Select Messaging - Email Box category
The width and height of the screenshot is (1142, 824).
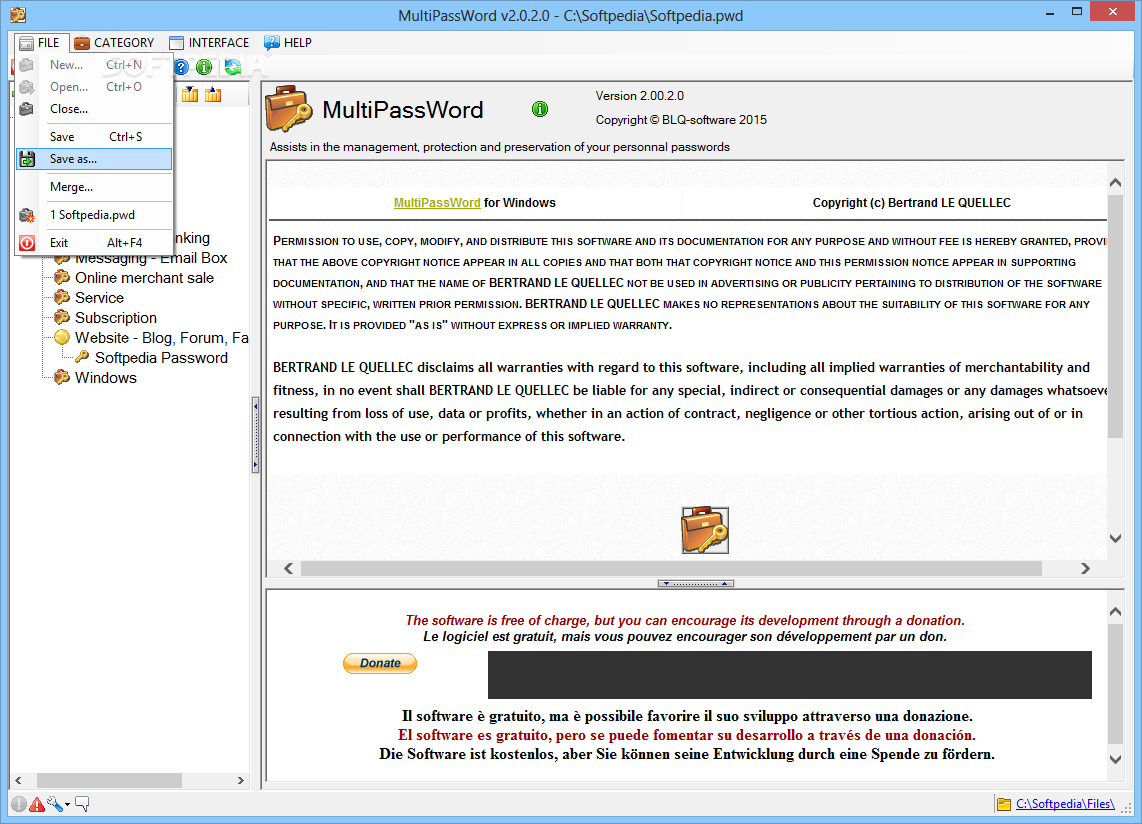(x=151, y=258)
